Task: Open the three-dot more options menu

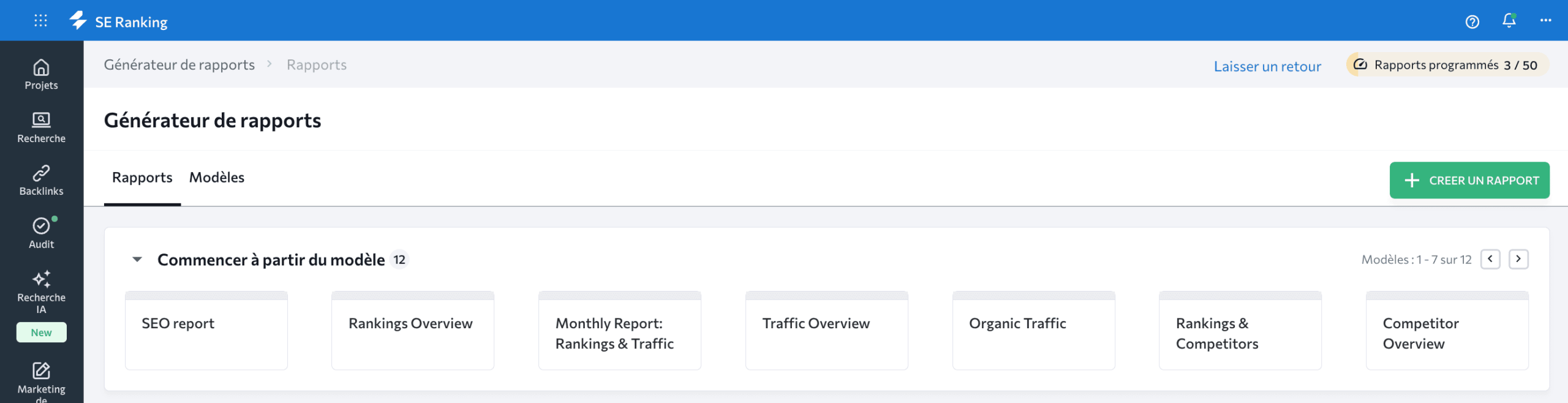Action: 1545,21
